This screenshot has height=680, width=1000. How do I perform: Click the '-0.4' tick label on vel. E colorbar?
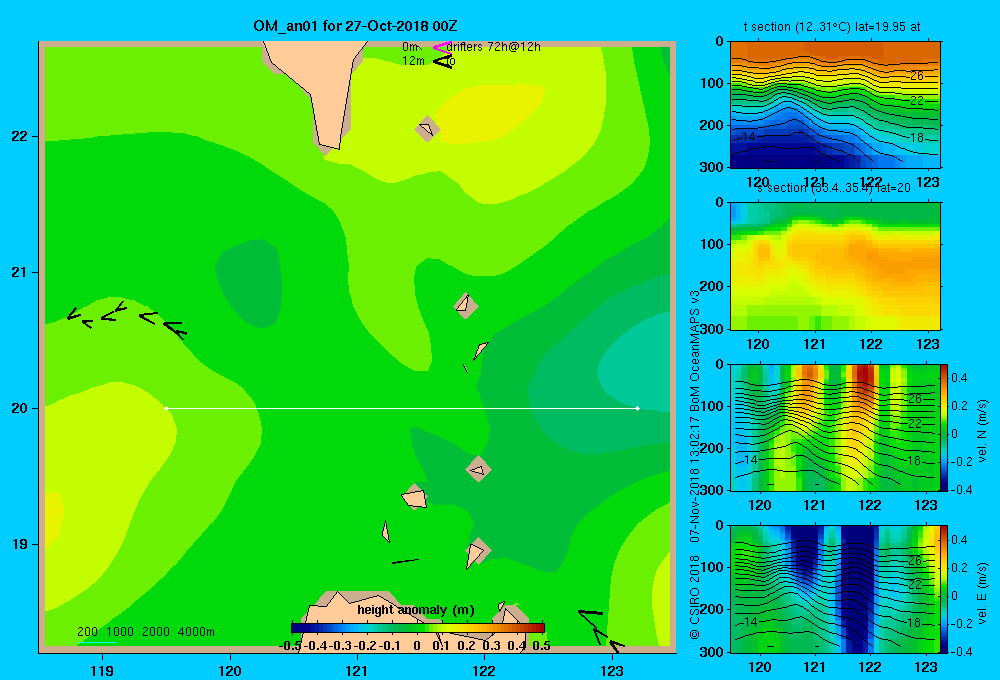961,651
